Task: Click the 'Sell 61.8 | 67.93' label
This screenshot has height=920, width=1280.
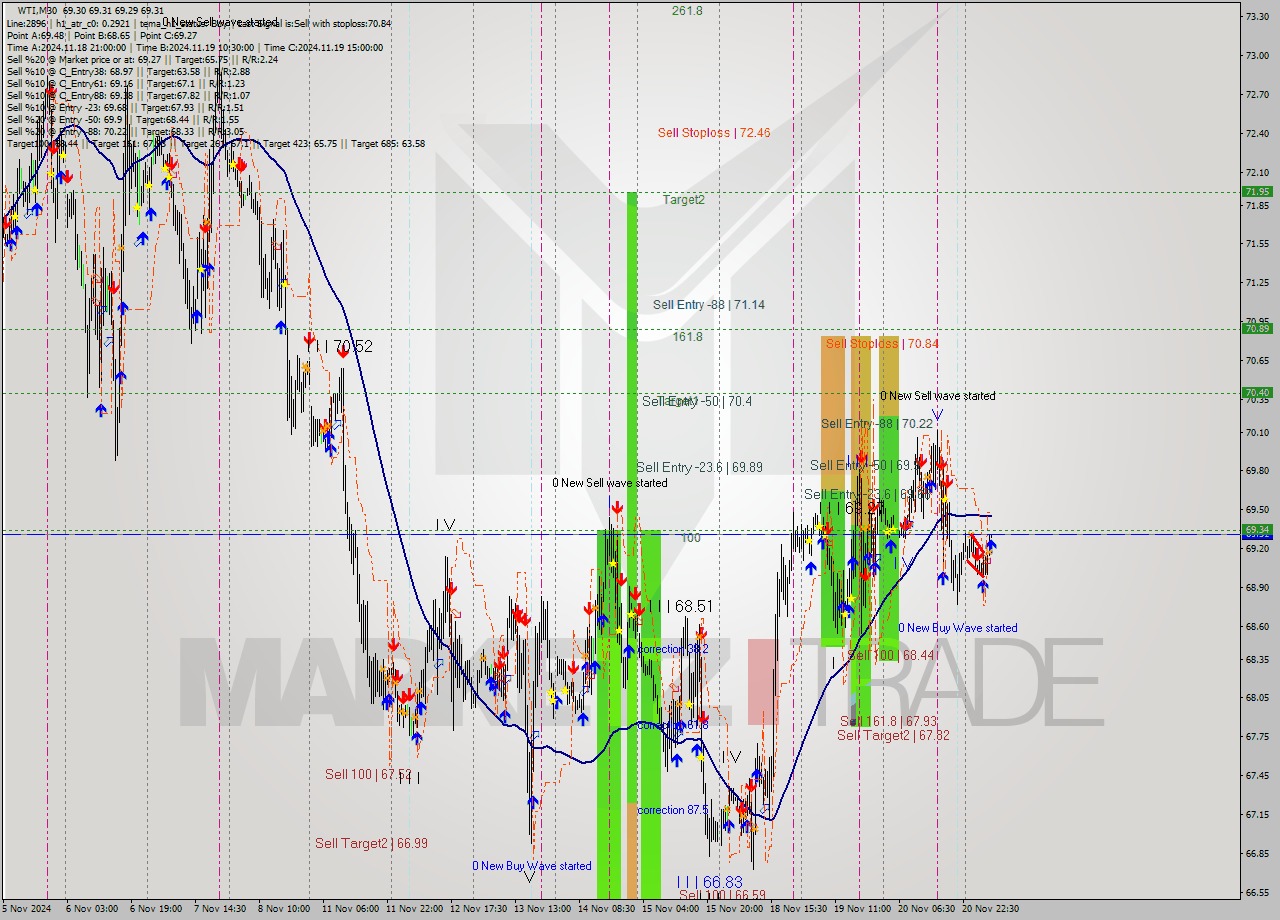Action: (888, 721)
